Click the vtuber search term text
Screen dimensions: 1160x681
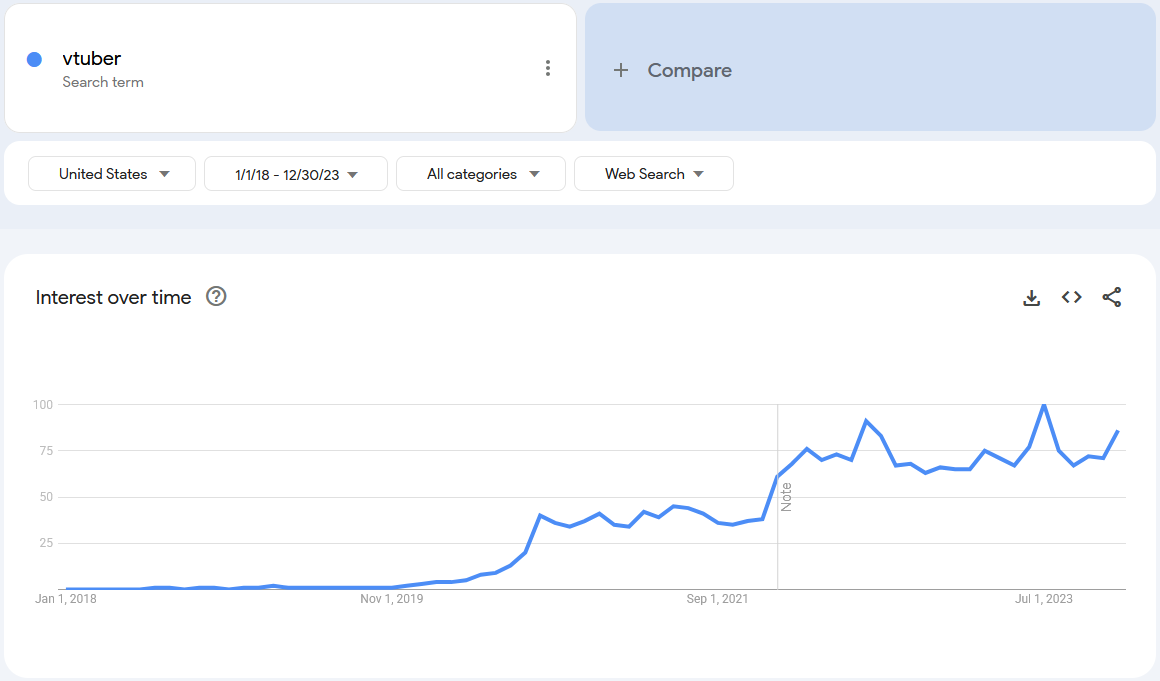pyautogui.click(x=92, y=58)
